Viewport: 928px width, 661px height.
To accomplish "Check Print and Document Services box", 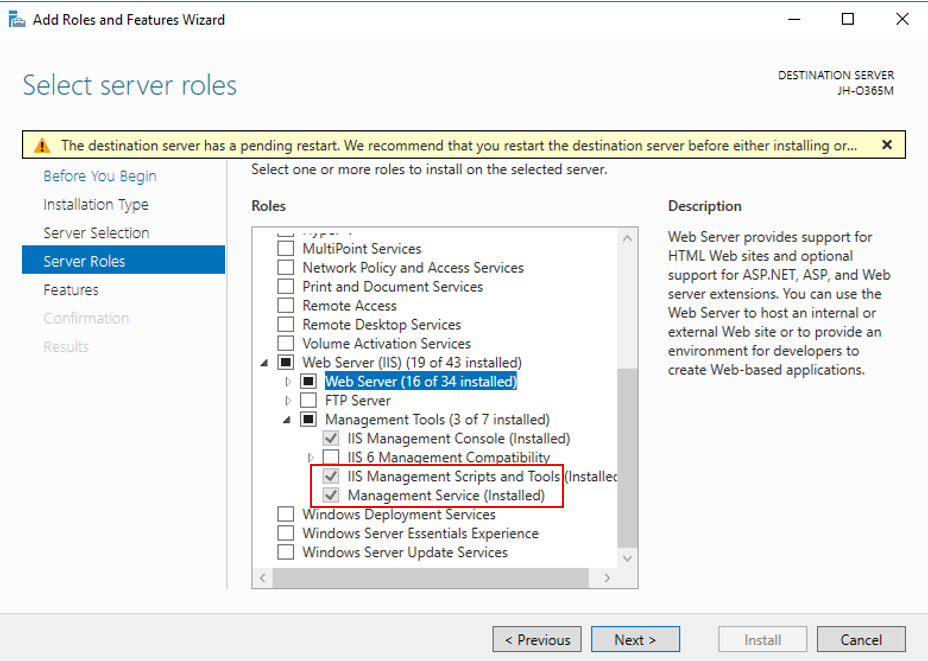I will 286,286.
